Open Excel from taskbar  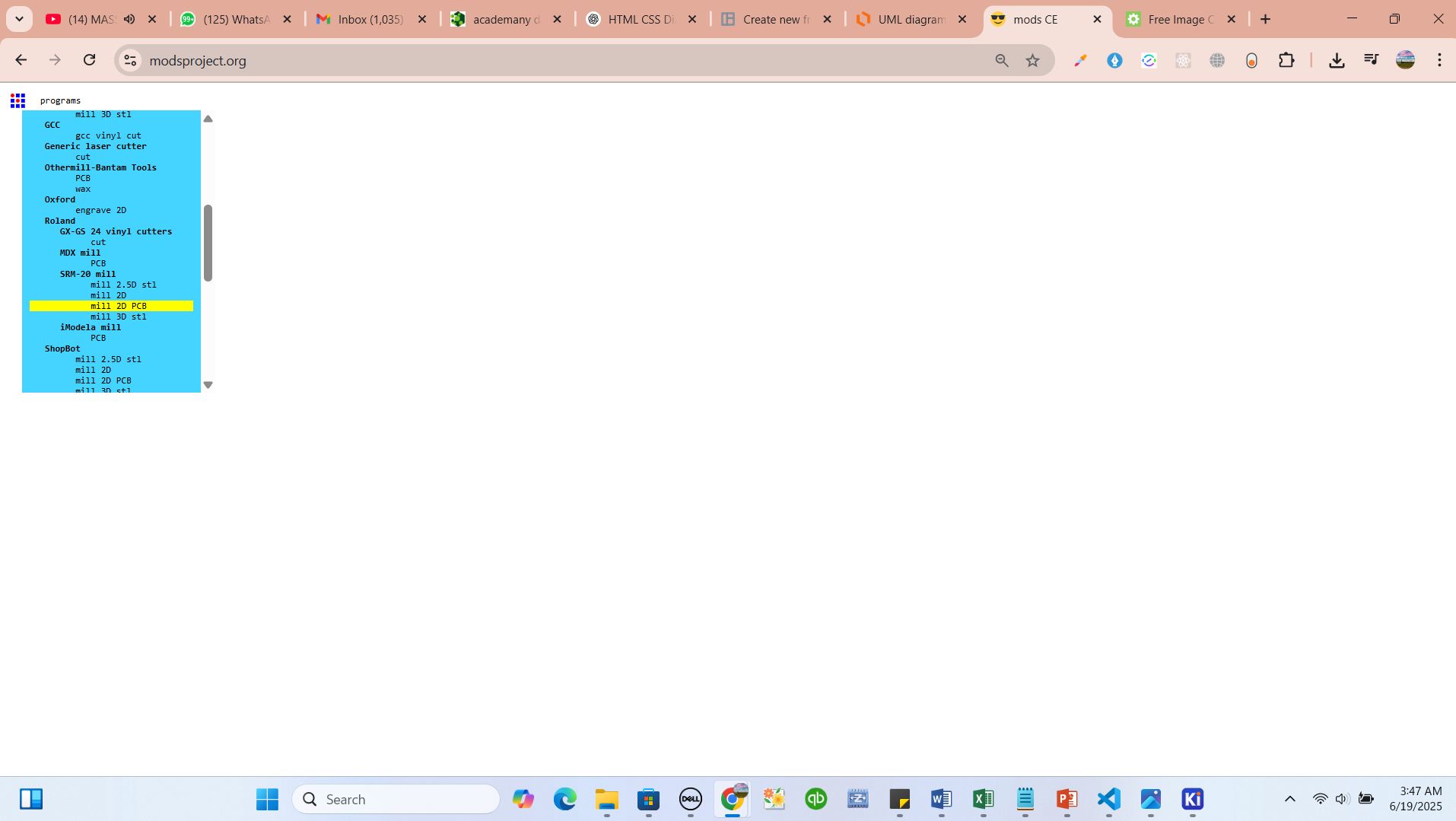click(983, 799)
